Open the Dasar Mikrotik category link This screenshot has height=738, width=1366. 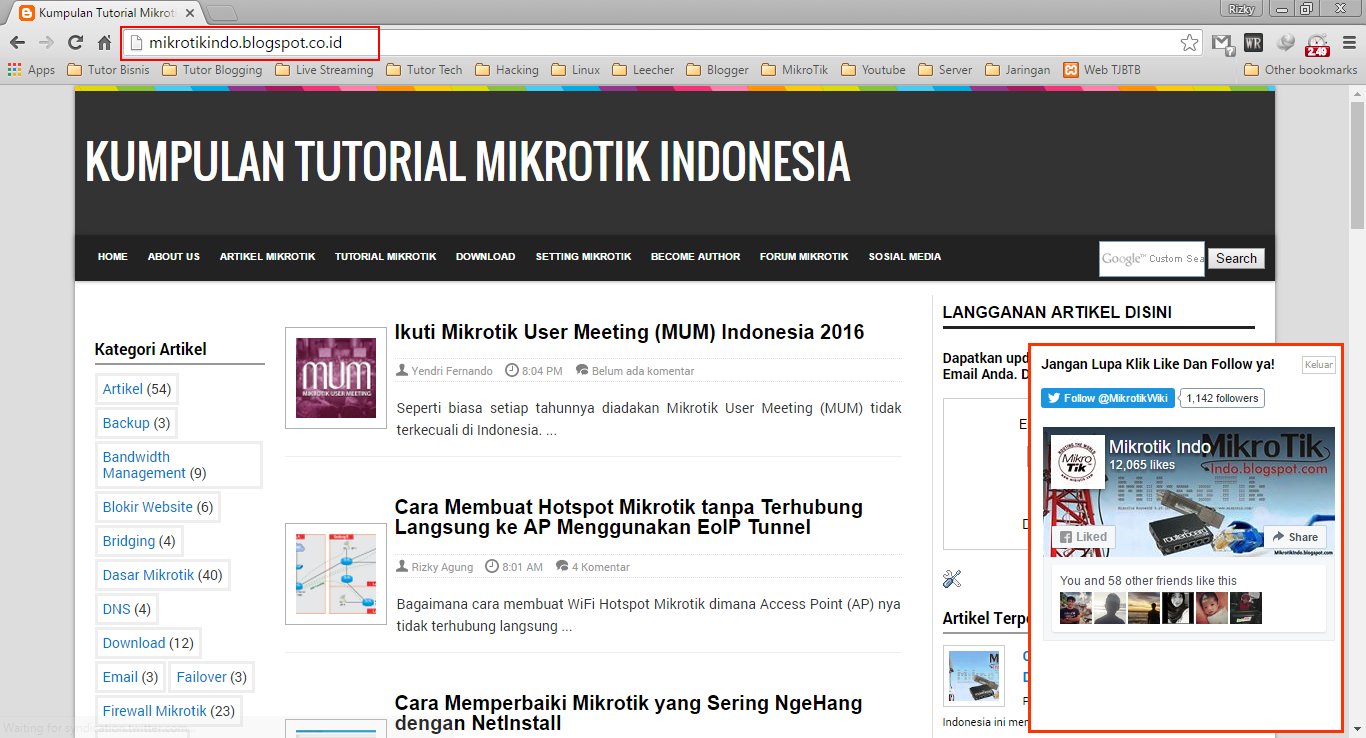(x=149, y=575)
